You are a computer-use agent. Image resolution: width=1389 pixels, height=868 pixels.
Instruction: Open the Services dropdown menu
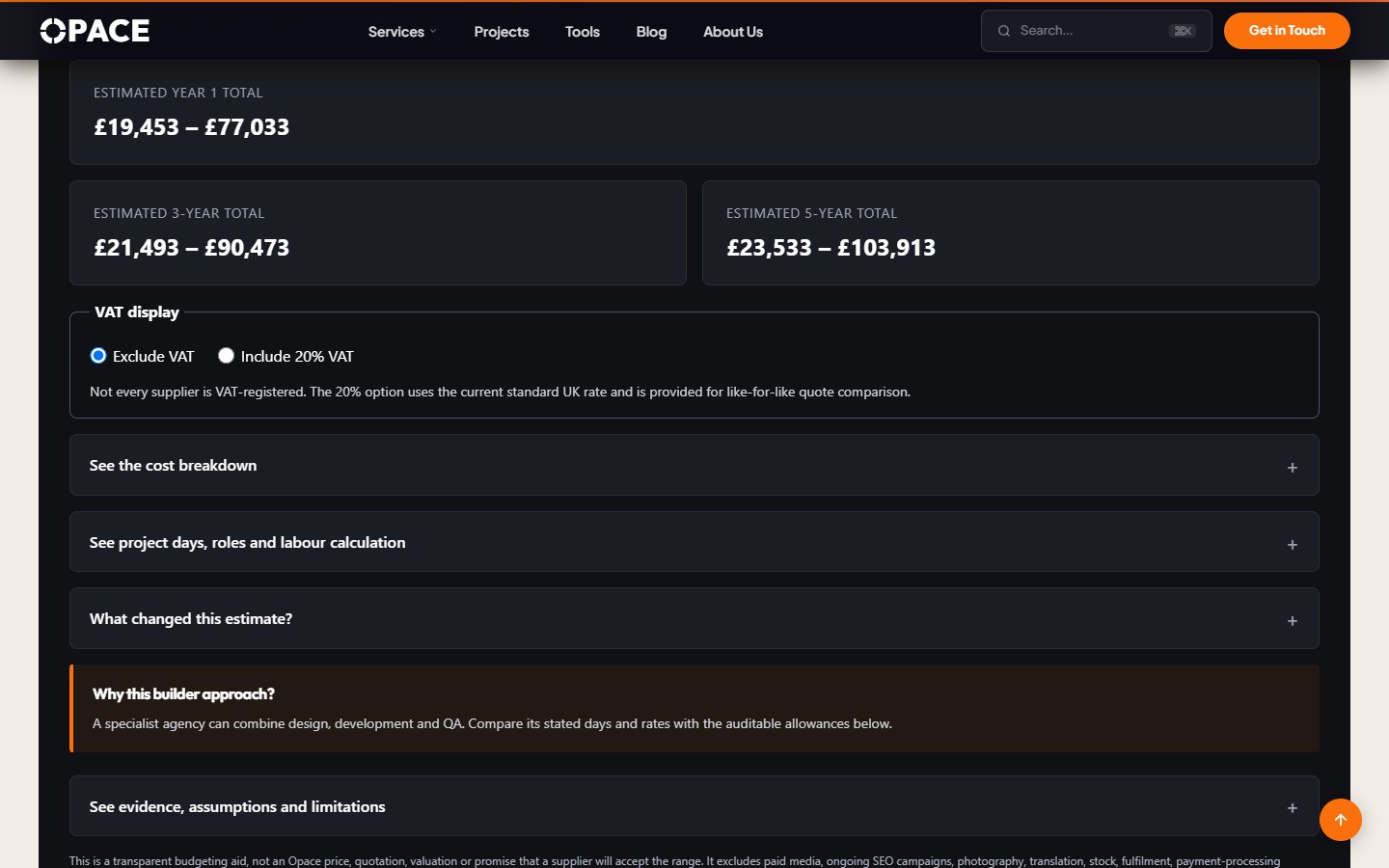[402, 32]
